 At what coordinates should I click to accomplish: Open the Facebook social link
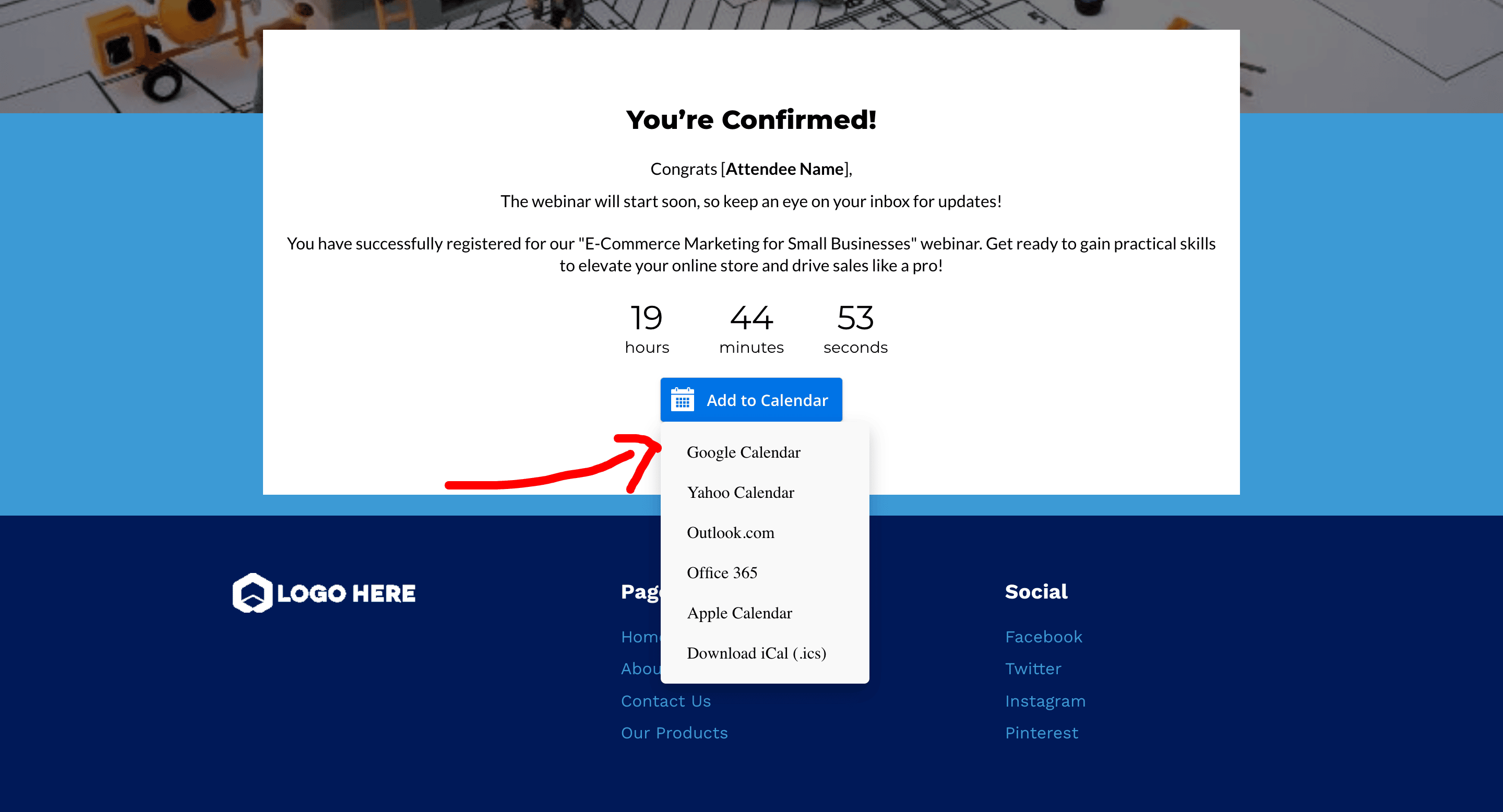[1043, 637]
